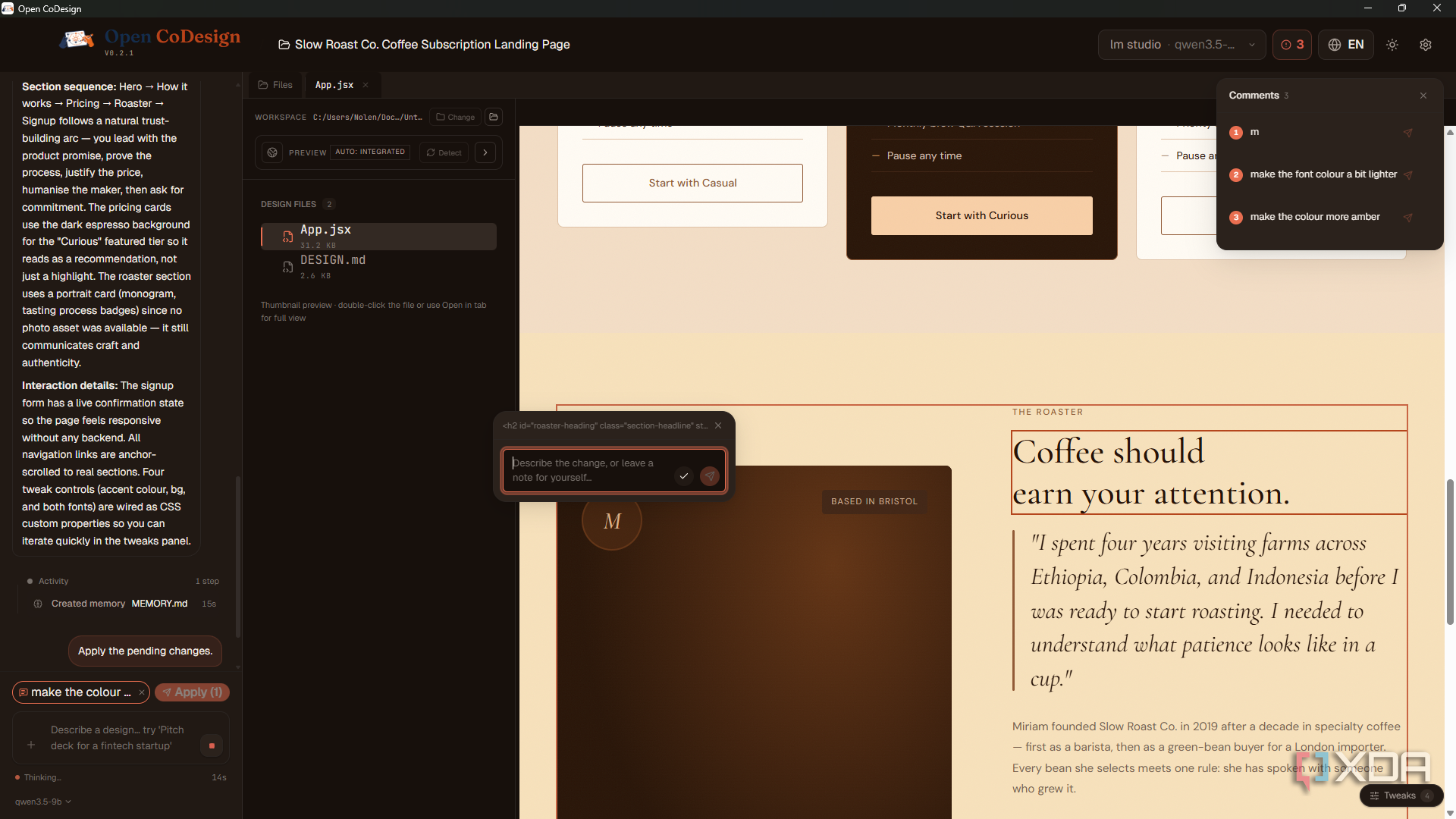Screen dimensions: 1456x819
Task: Add attachment with the plus icon
Action: [x=31, y=745]
